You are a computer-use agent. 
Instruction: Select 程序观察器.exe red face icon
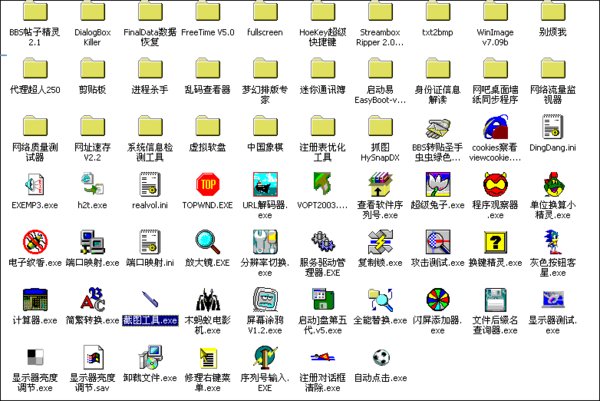495,185
